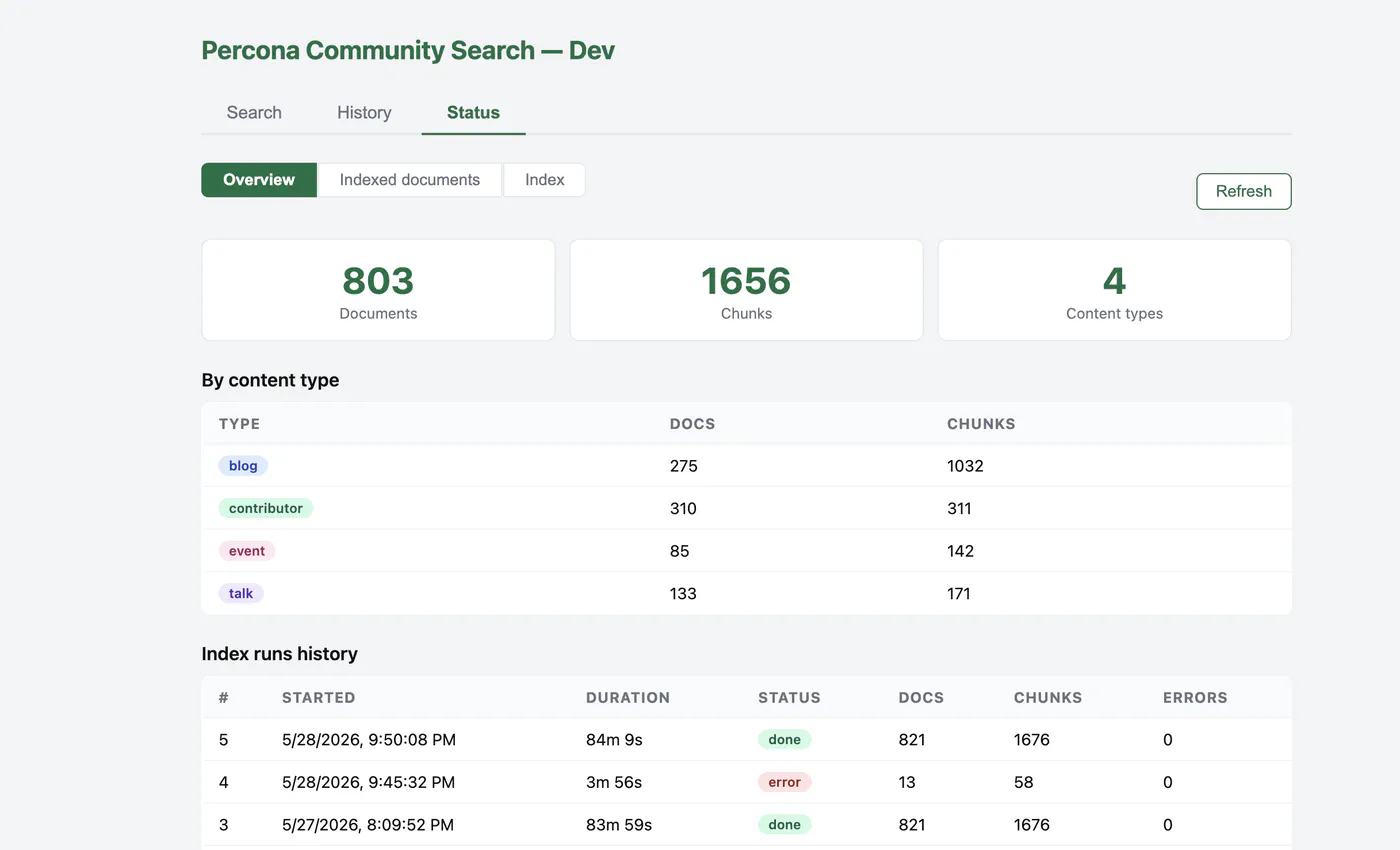The width and height of the screenshot is (1400, 850).
Task: Click talk docs value 133
Action: (683, 593)
